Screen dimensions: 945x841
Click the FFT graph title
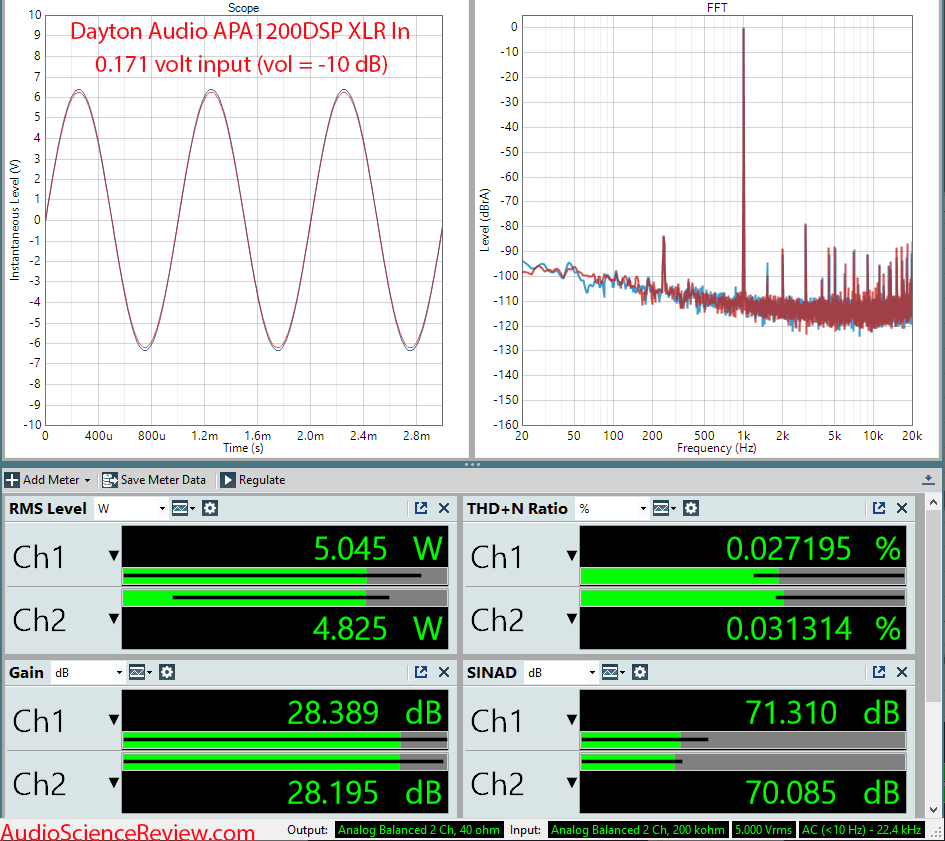point(717,8)
